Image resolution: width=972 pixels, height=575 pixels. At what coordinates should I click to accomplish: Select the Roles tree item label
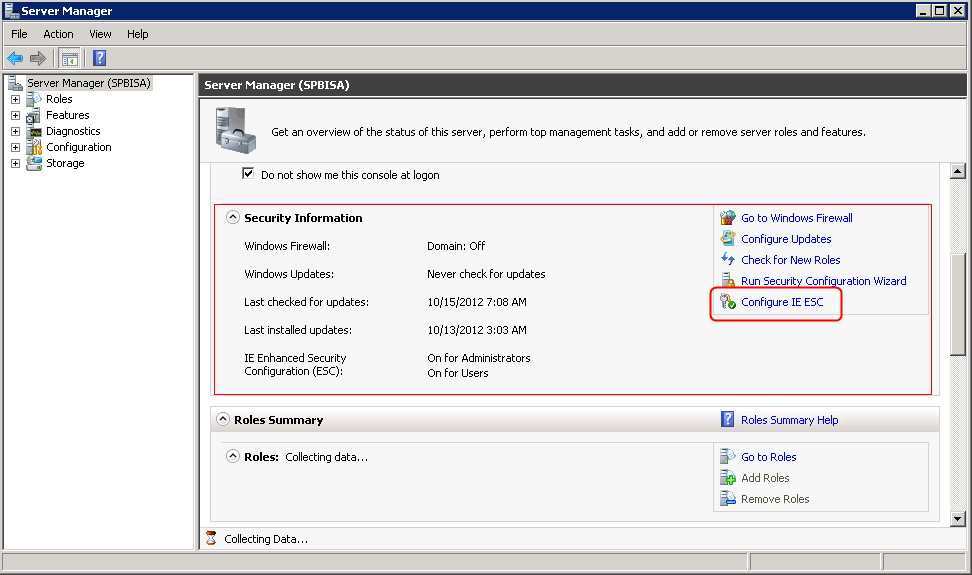[59, 99]
